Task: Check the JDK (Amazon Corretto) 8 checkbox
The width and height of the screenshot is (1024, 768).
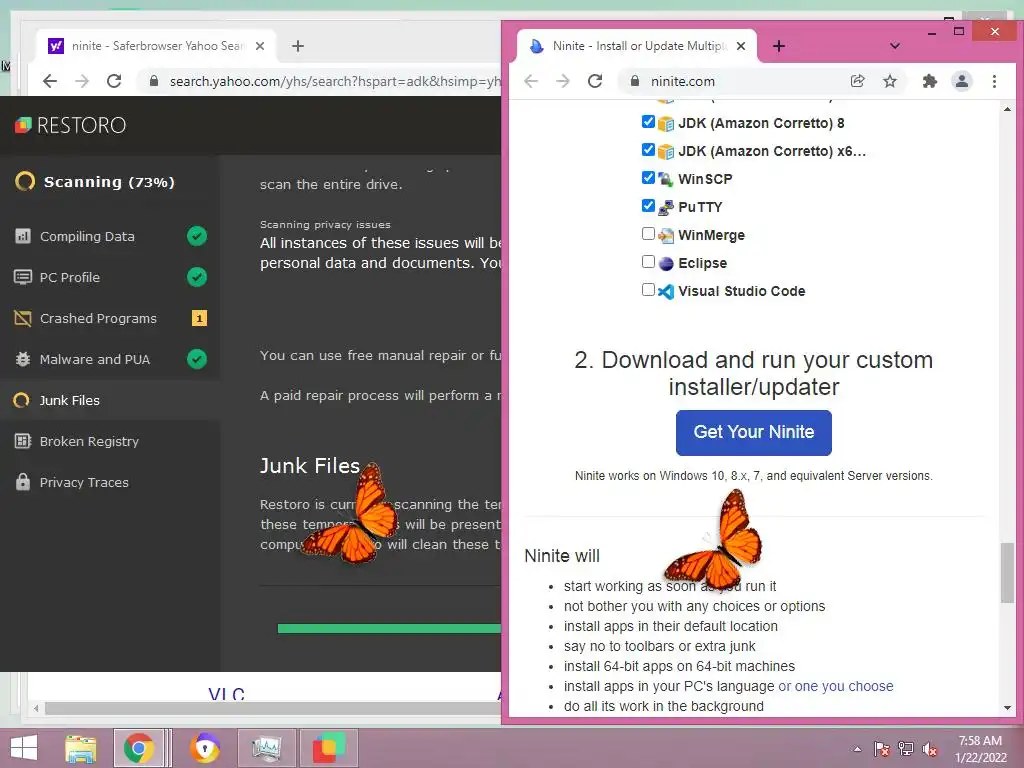Action: pos(648,122)
